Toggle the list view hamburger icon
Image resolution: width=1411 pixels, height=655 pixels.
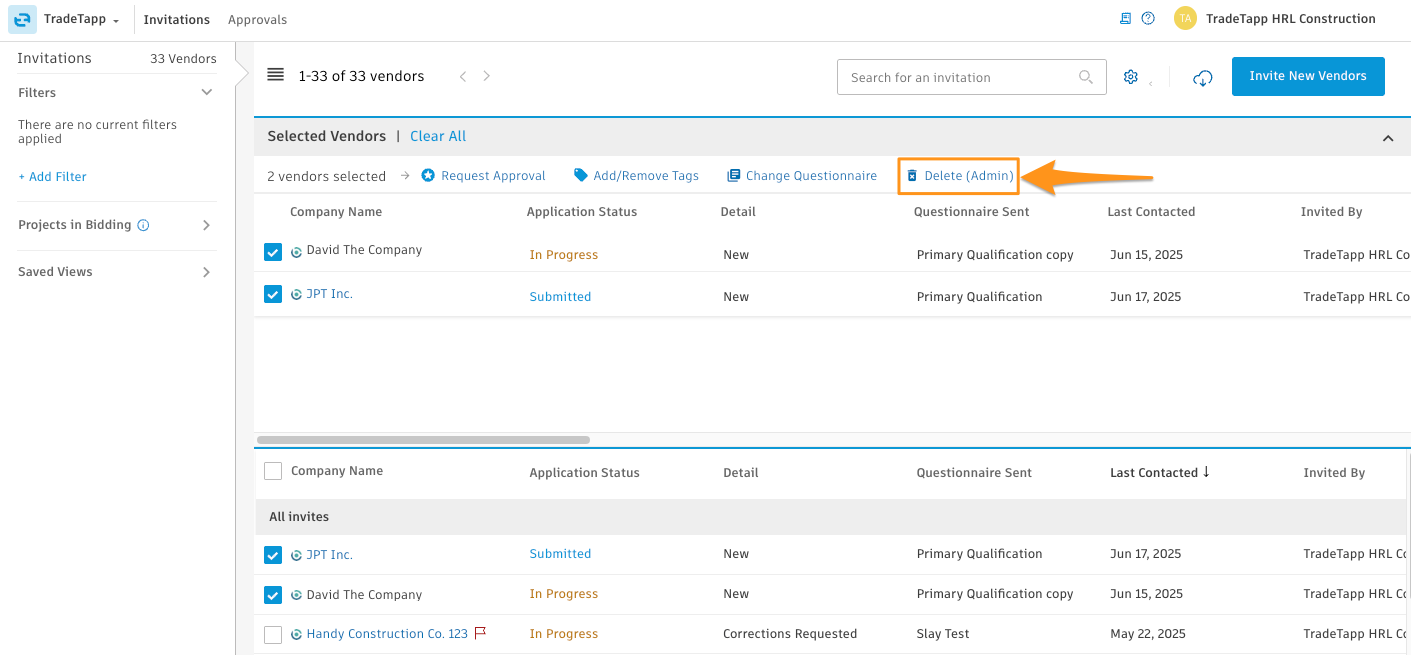[x=276, y=75]
